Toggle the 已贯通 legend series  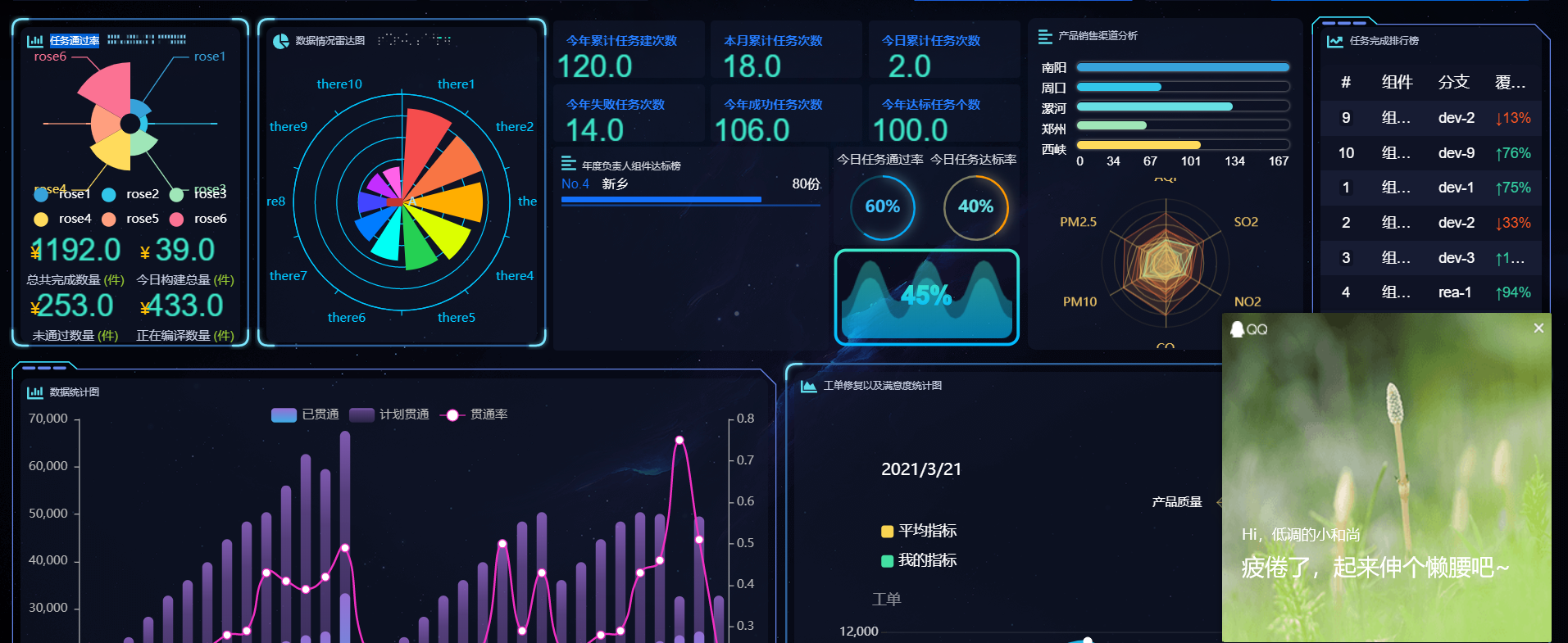pos(305,414)
